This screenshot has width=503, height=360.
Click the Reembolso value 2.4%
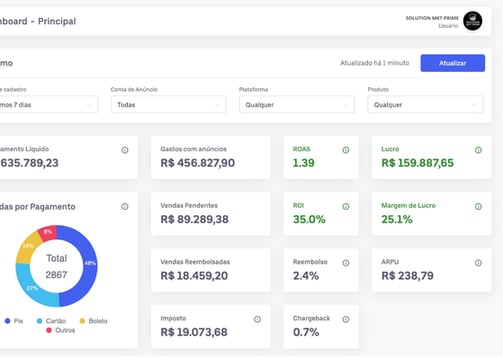coord(306,276)
